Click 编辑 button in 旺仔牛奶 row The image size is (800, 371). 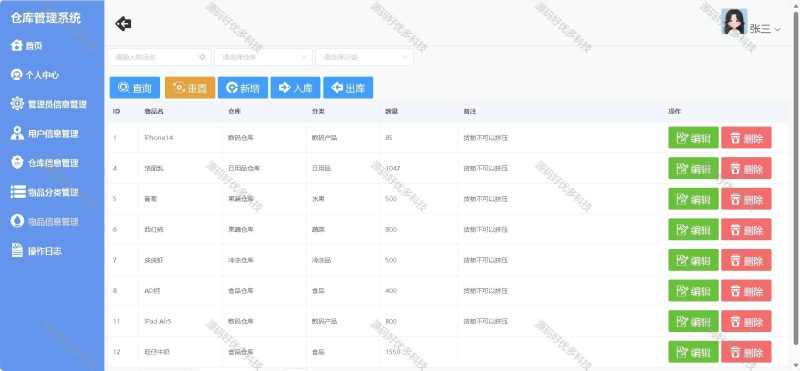coord(693,352)
